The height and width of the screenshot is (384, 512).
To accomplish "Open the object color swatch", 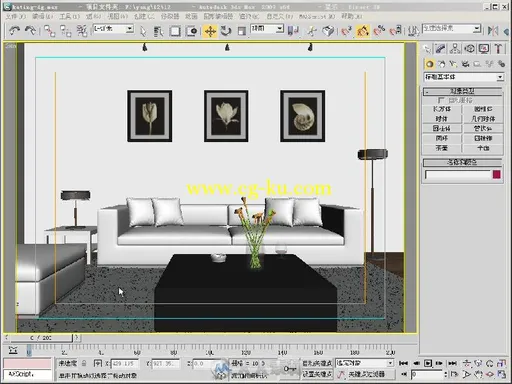I will point(497,175).
